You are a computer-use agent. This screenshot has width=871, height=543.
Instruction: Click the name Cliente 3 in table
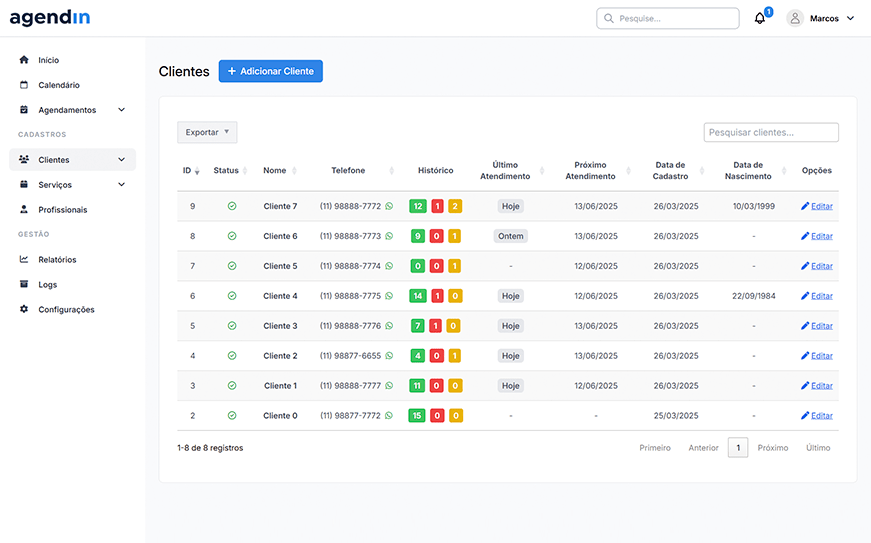coord(280,326)
